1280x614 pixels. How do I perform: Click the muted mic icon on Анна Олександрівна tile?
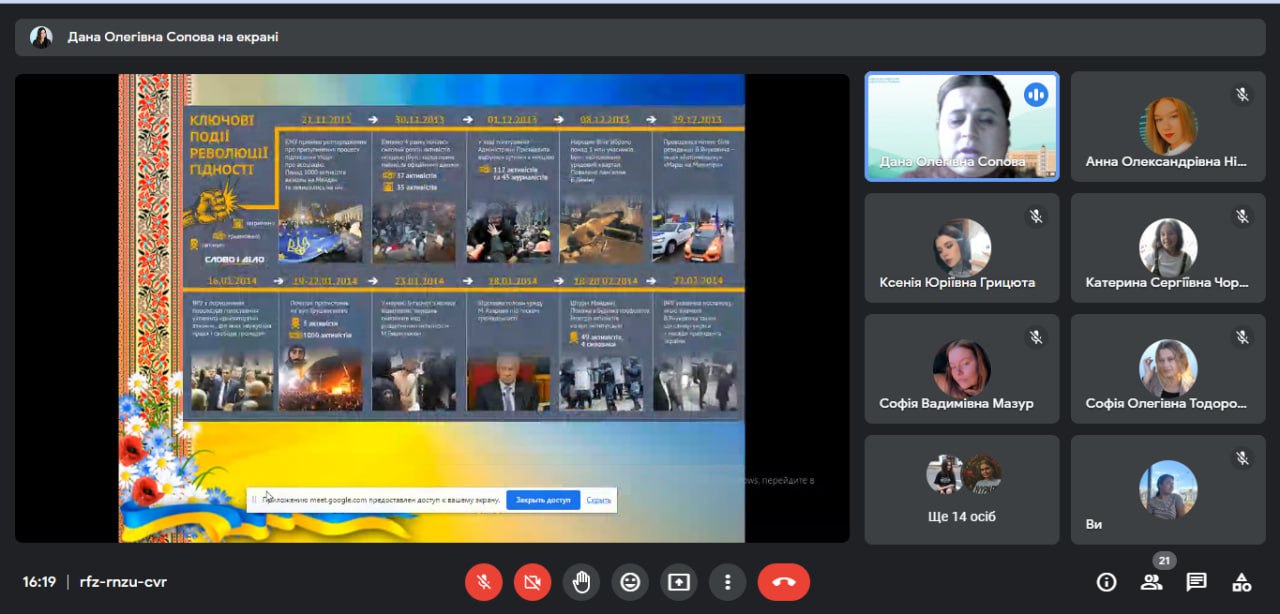1242,95
